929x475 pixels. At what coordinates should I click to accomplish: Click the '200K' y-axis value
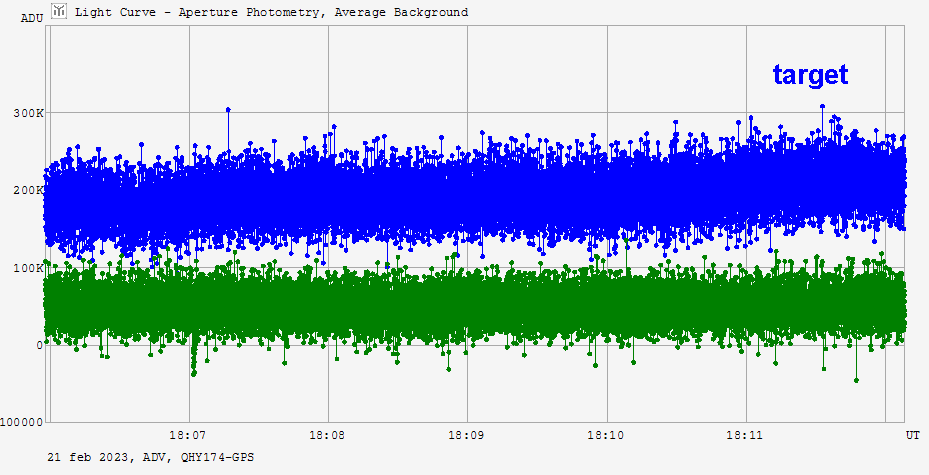tap(28, 190)
